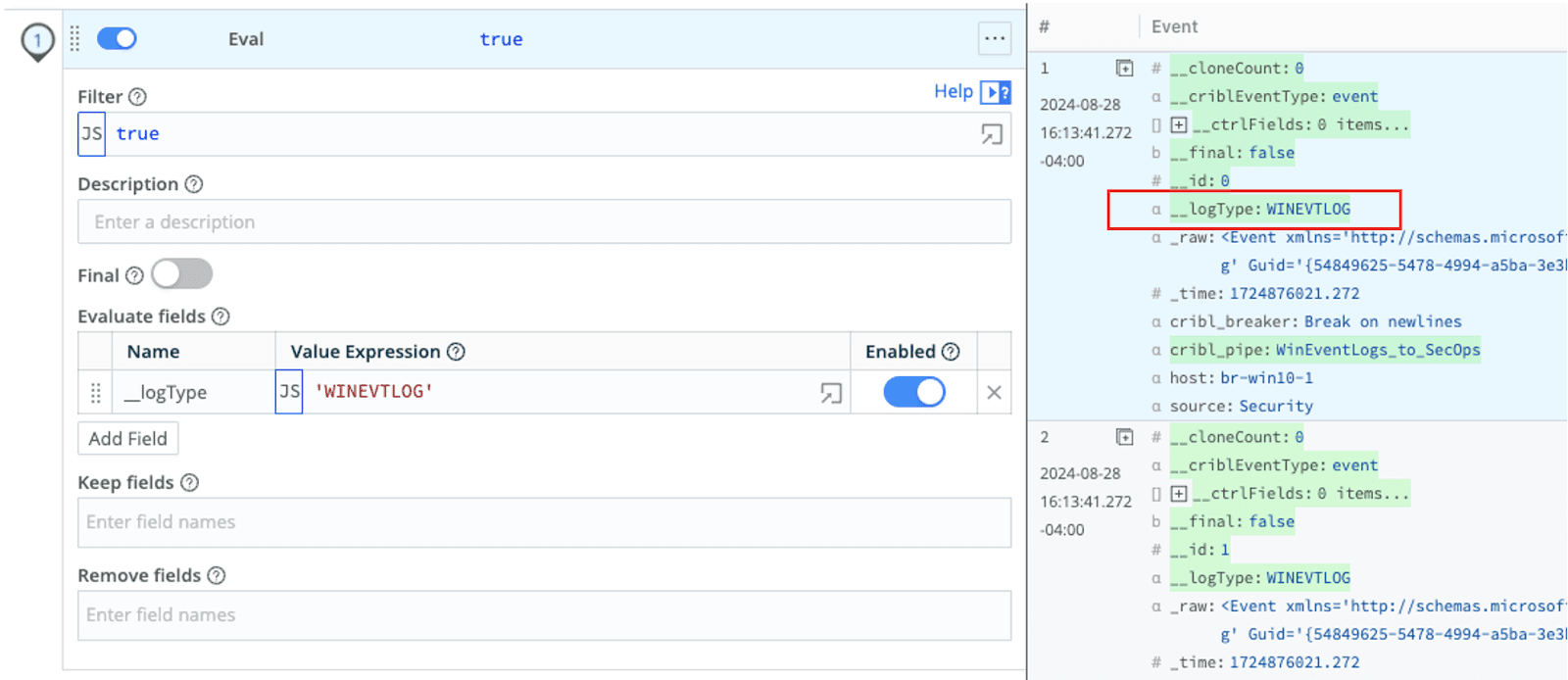
Task: Click the Remove fields input box
Action: [x=544, y=615]
